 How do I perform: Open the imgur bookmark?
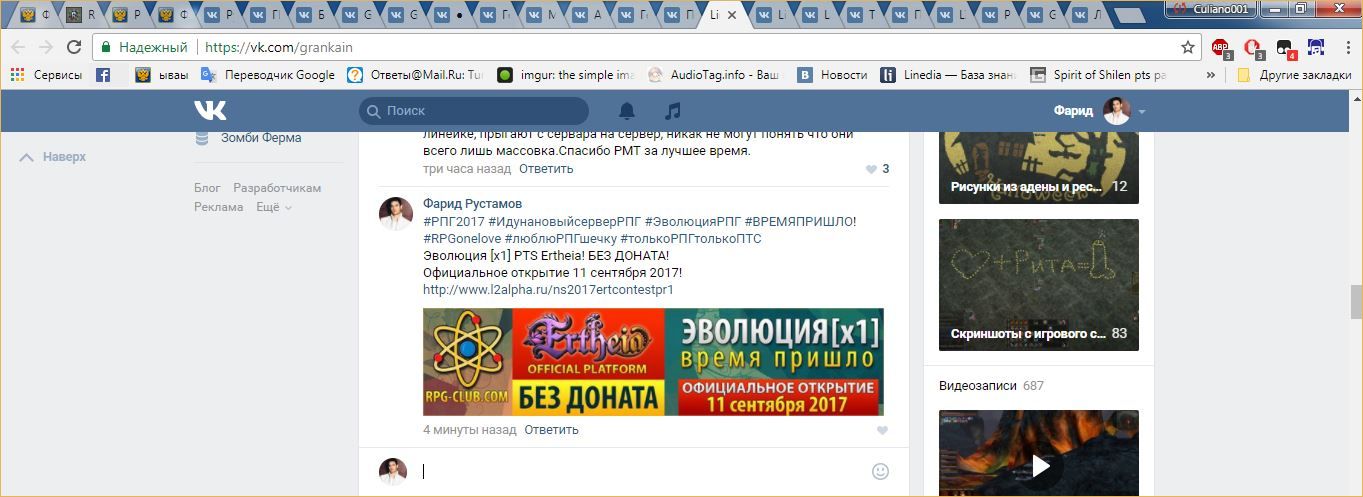coord(566,75)
